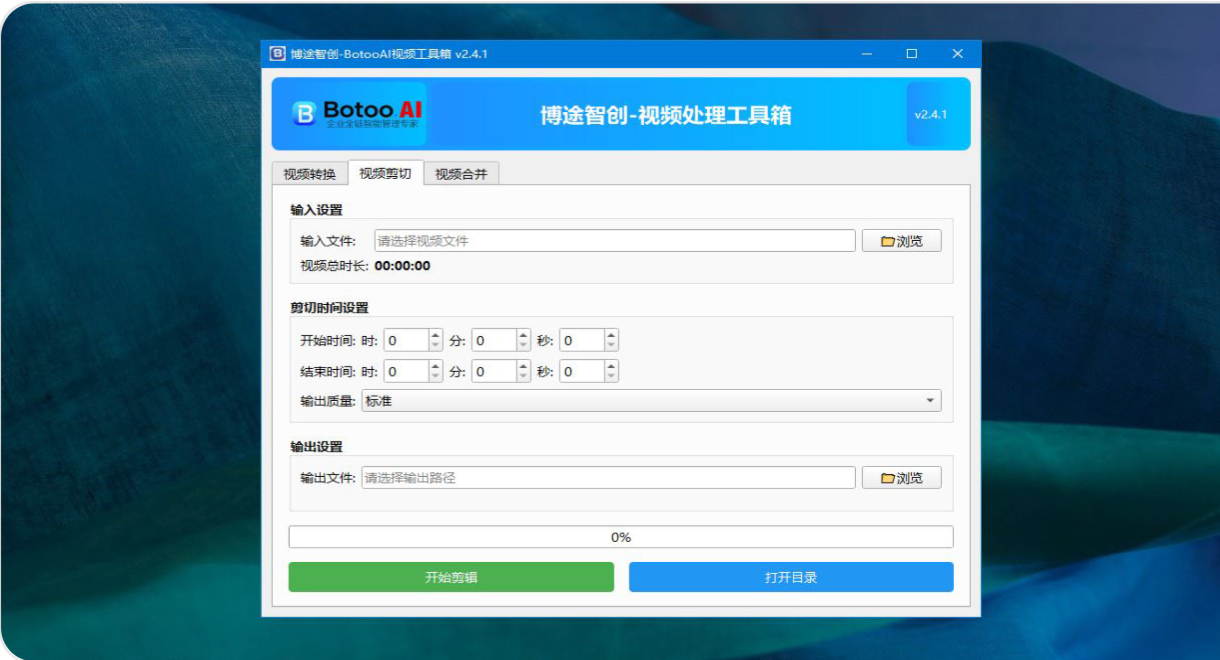Decrease the 开始时间 hour value

[435, 346]
